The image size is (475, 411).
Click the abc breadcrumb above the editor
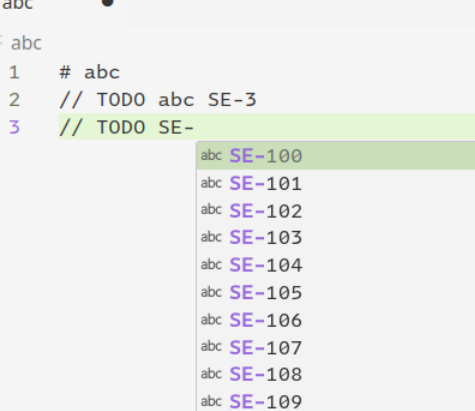coord(26,43)
